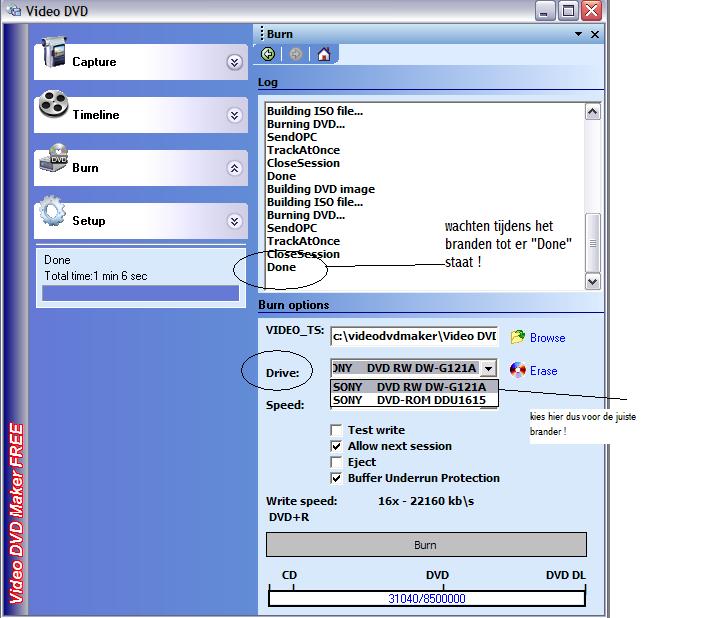
Task: Expand the Capture panel chevron
Action: click(234, 62)
